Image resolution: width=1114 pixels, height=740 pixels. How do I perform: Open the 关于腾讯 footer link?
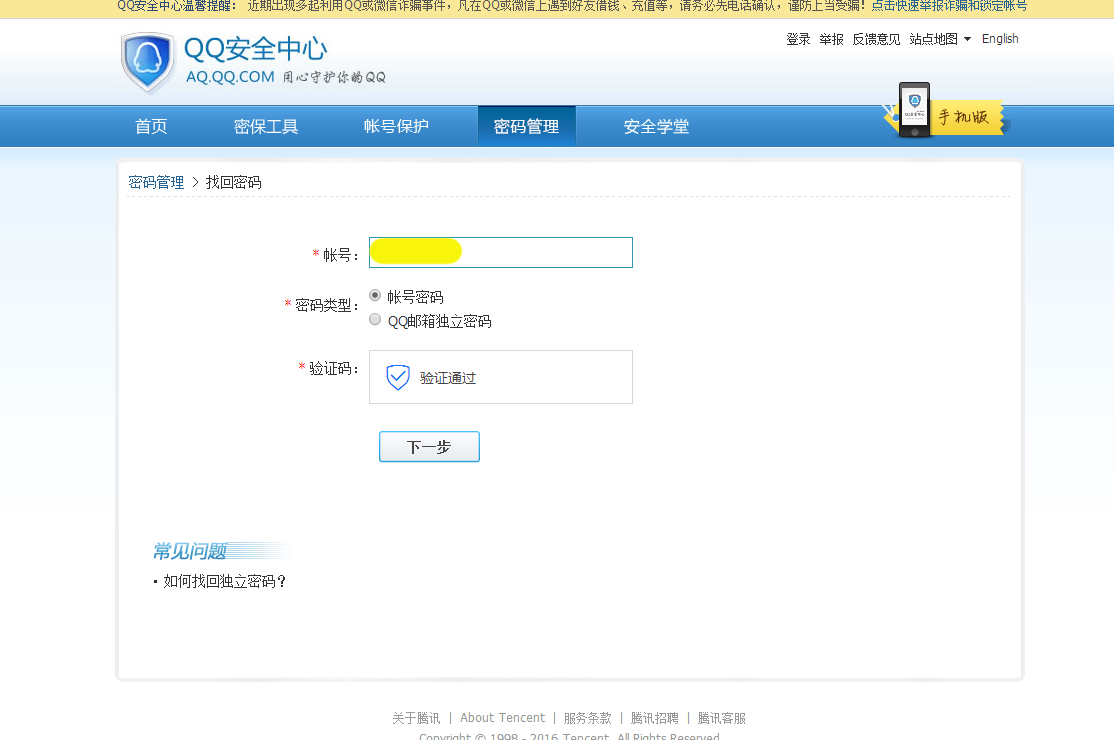[x=416, y=718]
